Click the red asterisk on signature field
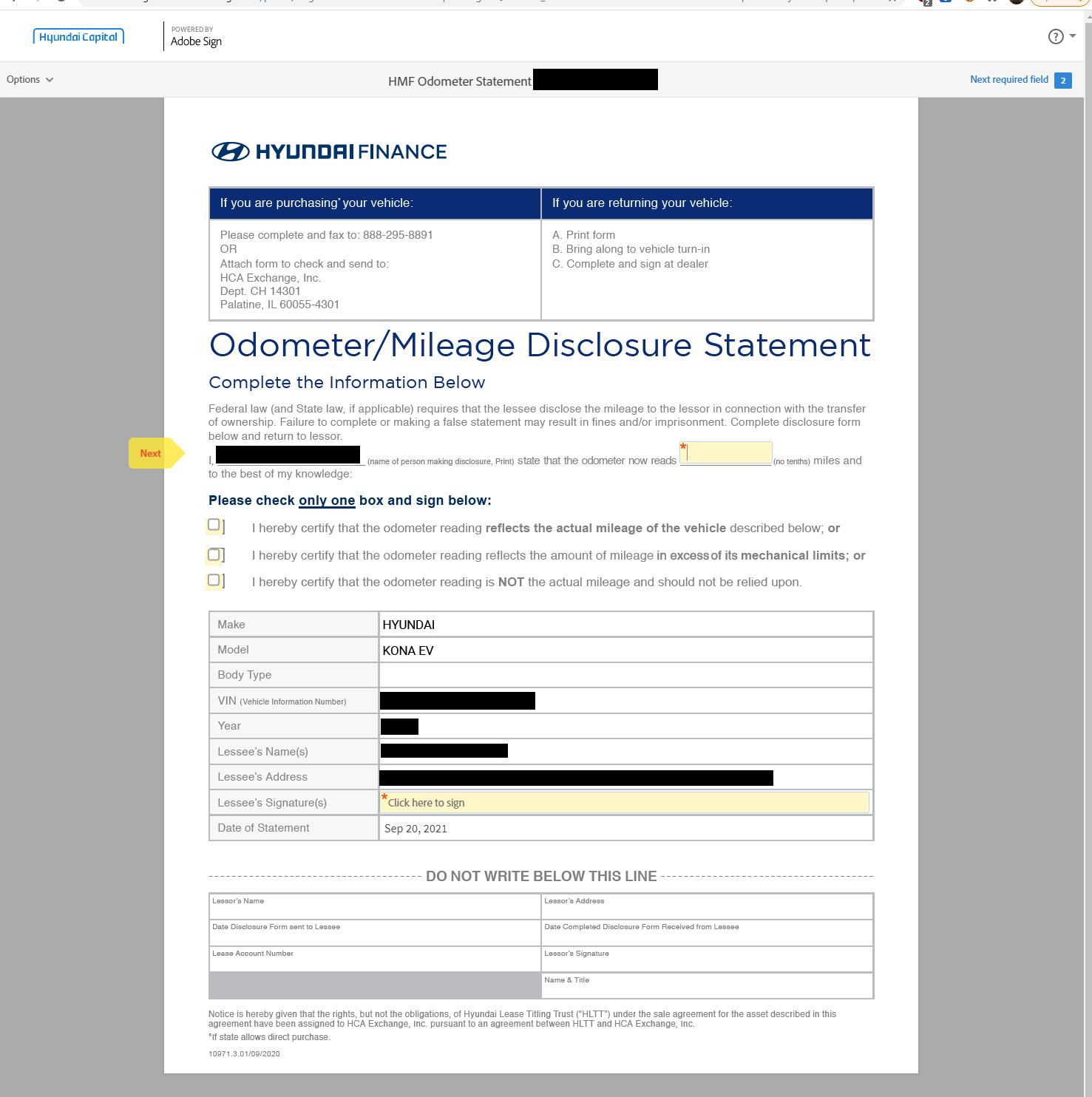The width and height of the screenshot is (1092, 1097). point(384,797)
